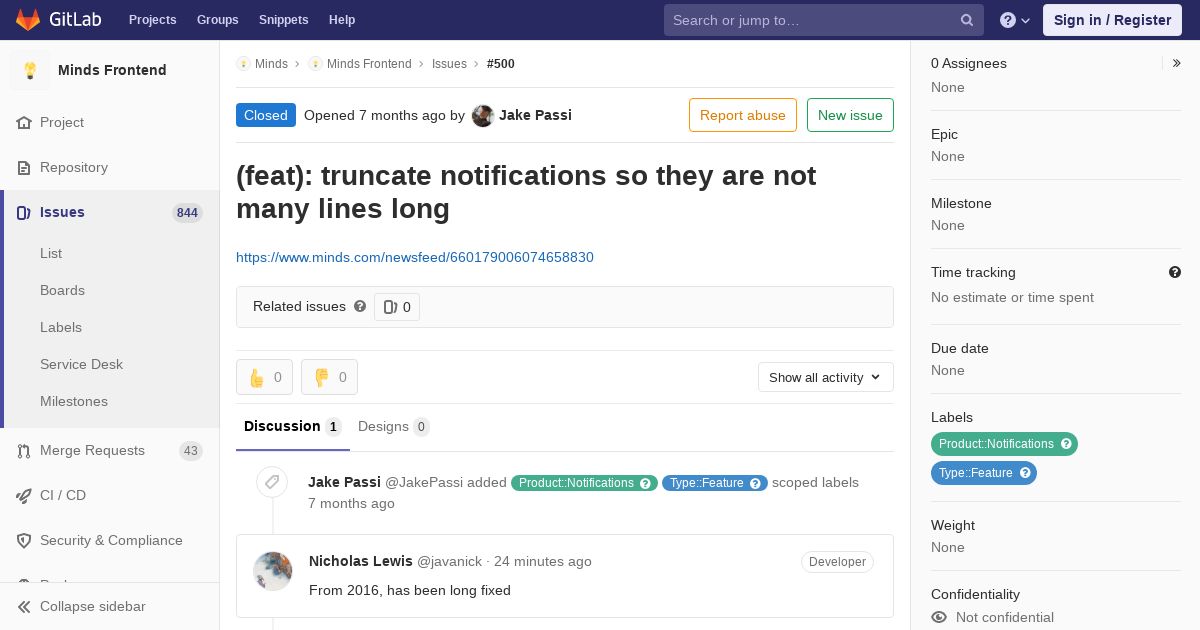
Task: Click the @javanick username
Action: 449,561
